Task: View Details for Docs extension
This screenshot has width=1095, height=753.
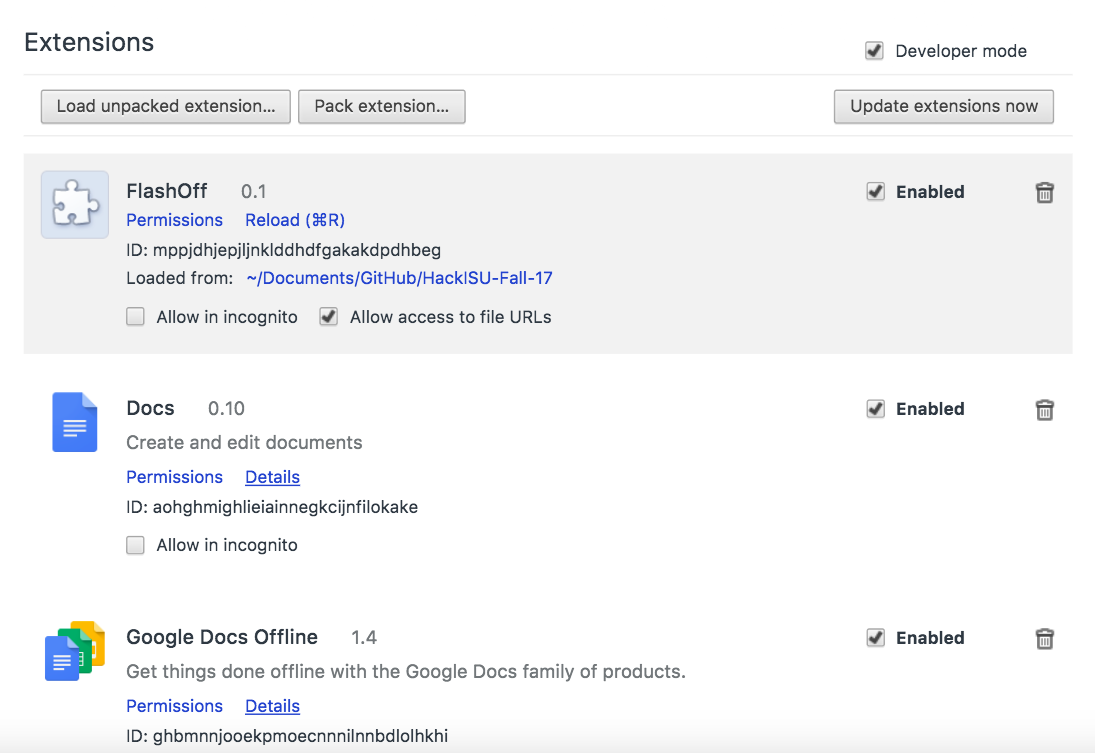Action: point(272,477)
